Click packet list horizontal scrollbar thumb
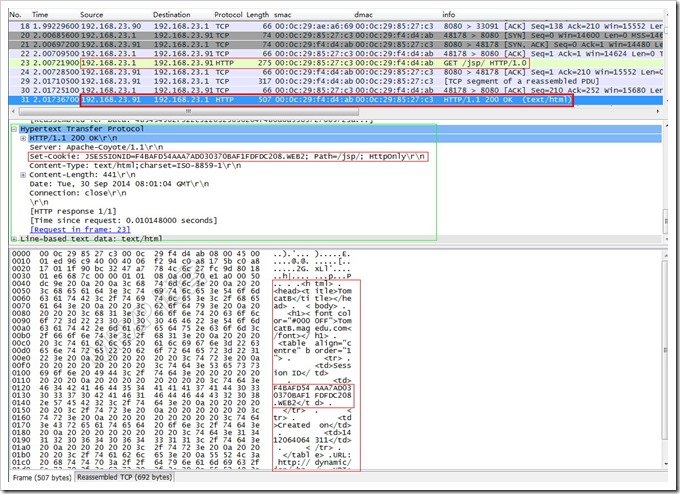The height and width of the screenshot is (494, 680). click(x=189, y=111)
